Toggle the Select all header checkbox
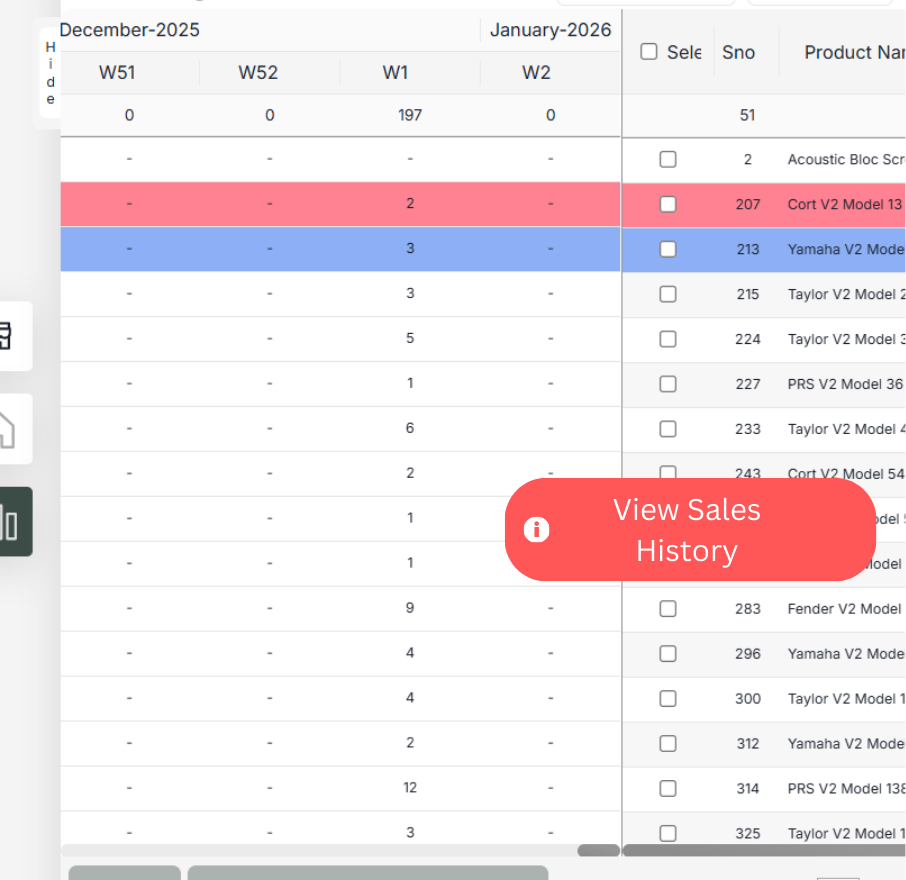This screenshot has height=880, width=906. (x=649, y=52)
